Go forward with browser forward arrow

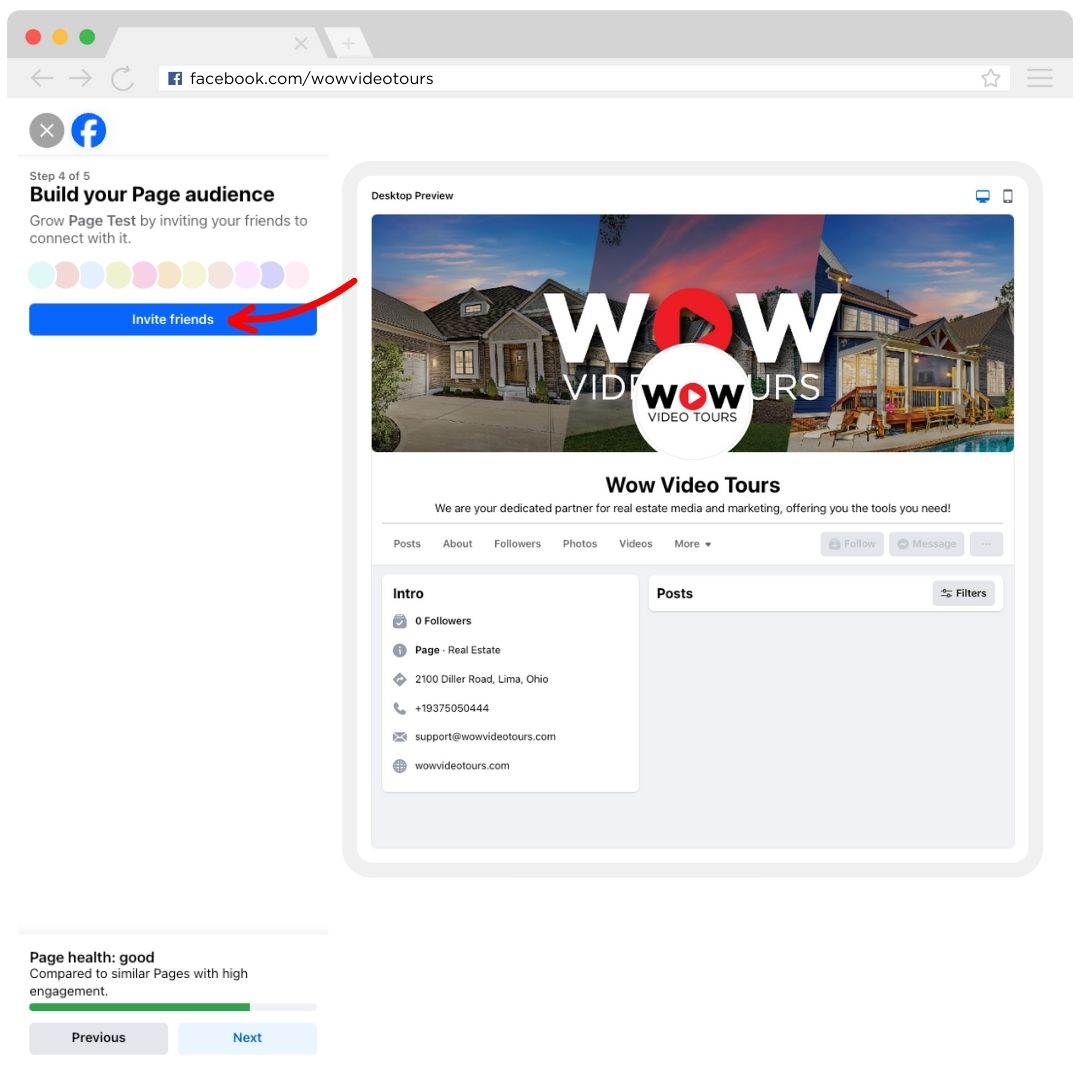81,79
